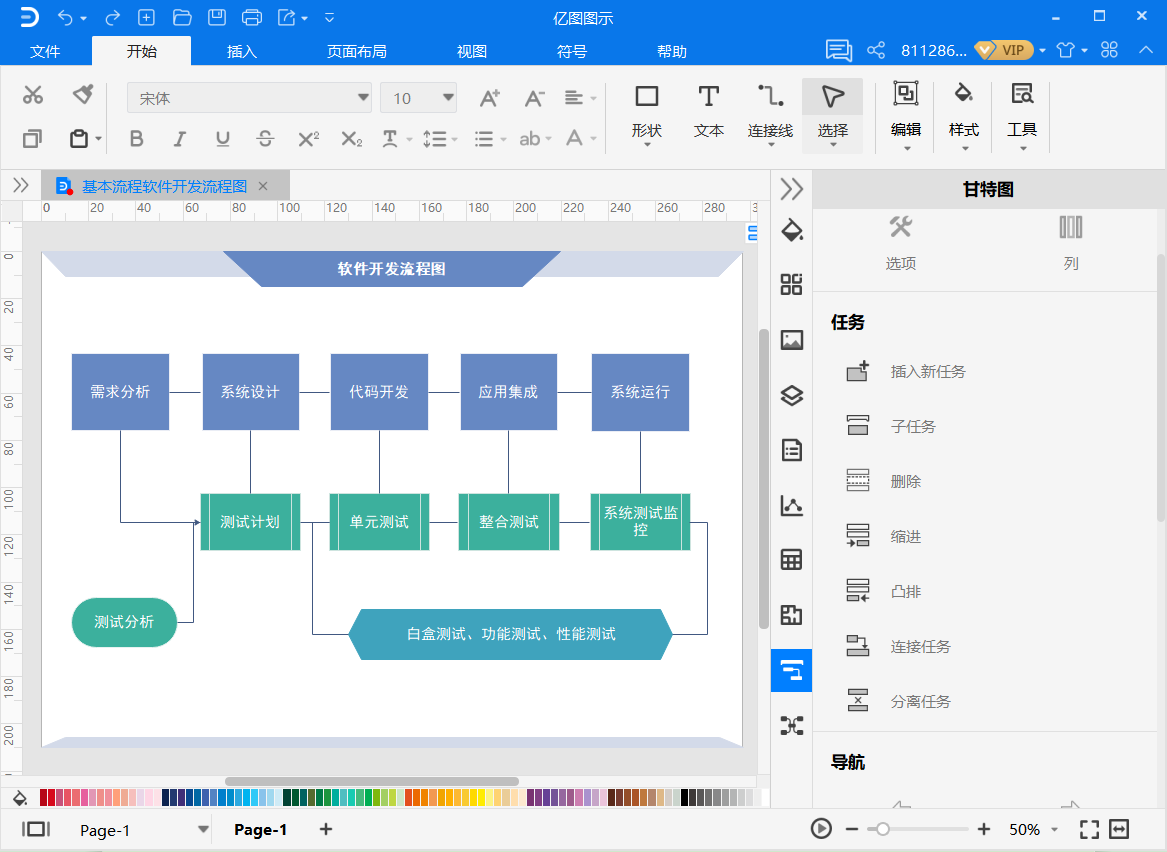Apply Underline formatting
Image resolution: width=1167 pixels, height=852 pixels.
(223, 138)
